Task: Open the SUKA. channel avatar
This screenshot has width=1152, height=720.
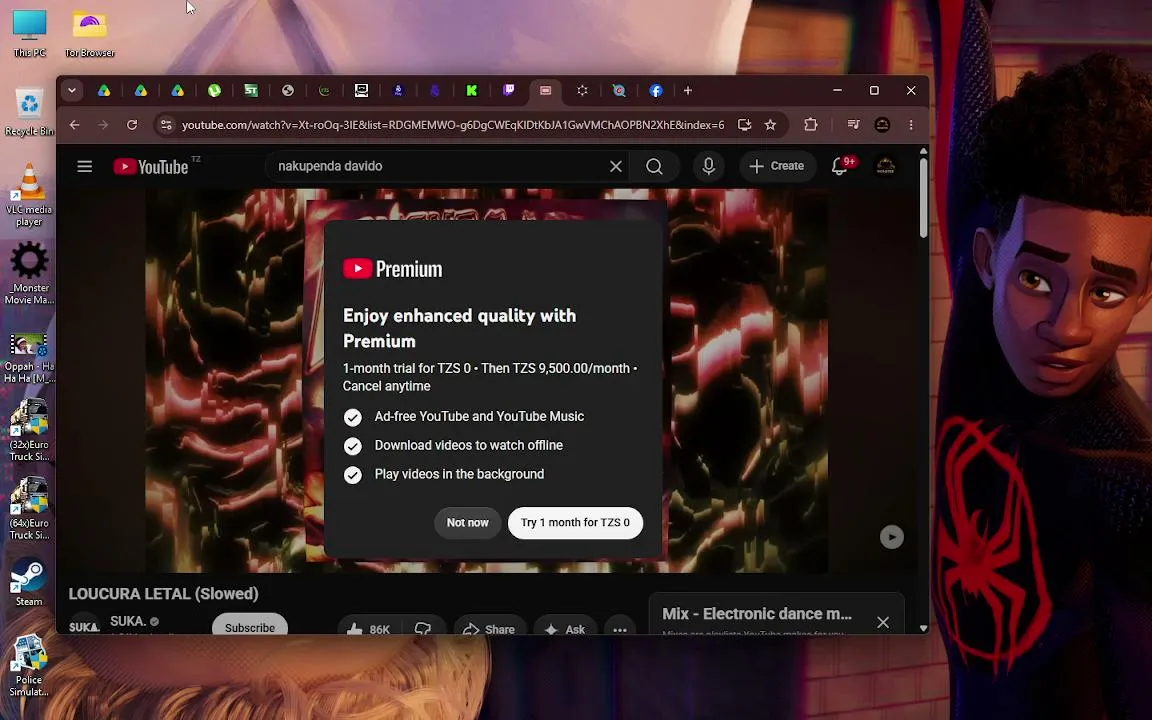Action: point(84,626)
